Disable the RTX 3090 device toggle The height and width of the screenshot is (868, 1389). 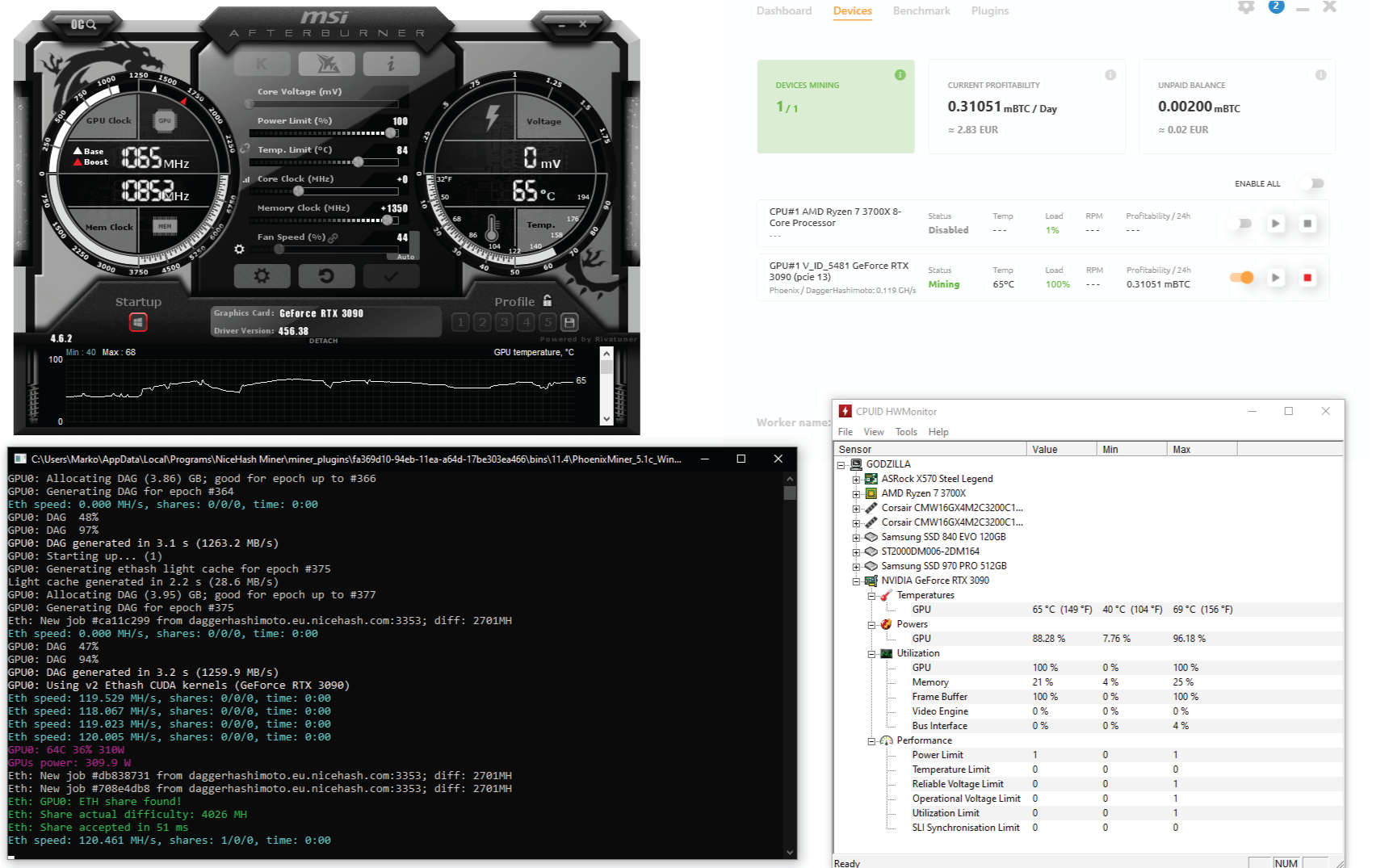coord(1242,278)
